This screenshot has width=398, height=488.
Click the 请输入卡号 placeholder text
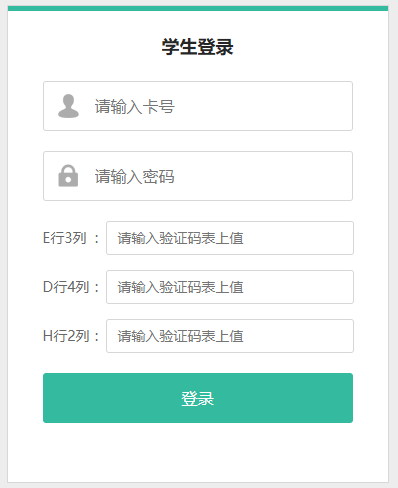pyautogui.click(x=135, y=107)
